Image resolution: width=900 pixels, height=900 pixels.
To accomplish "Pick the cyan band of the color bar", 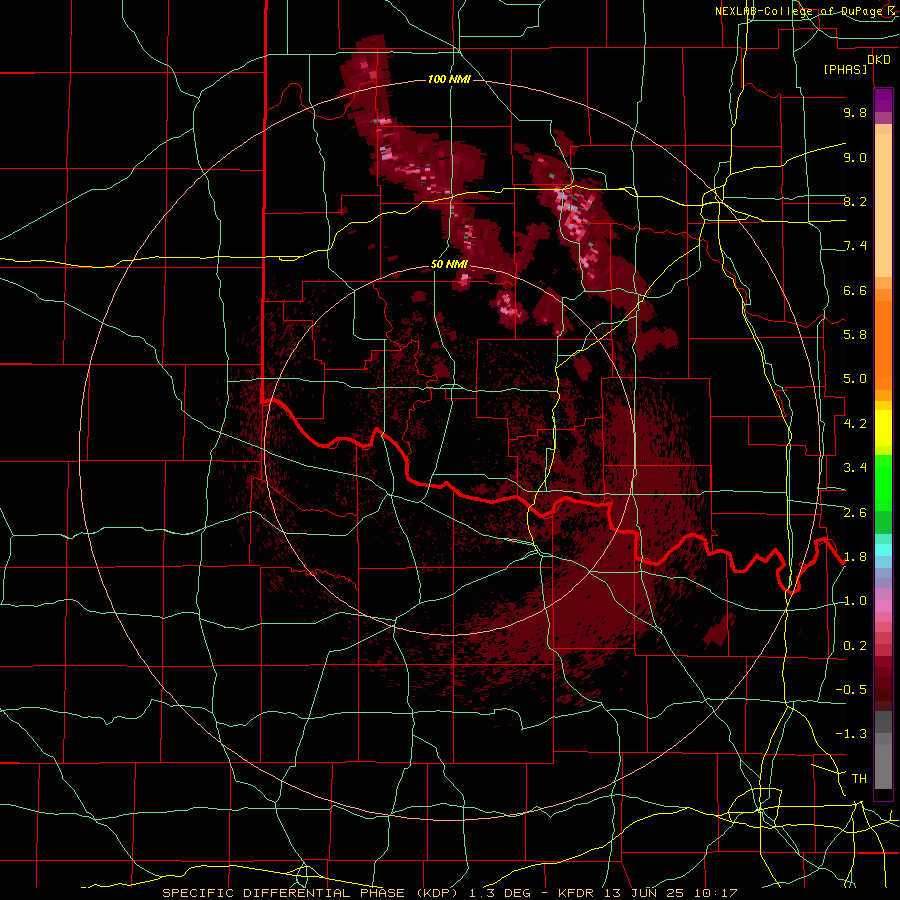I will click(x=883, y=550).
